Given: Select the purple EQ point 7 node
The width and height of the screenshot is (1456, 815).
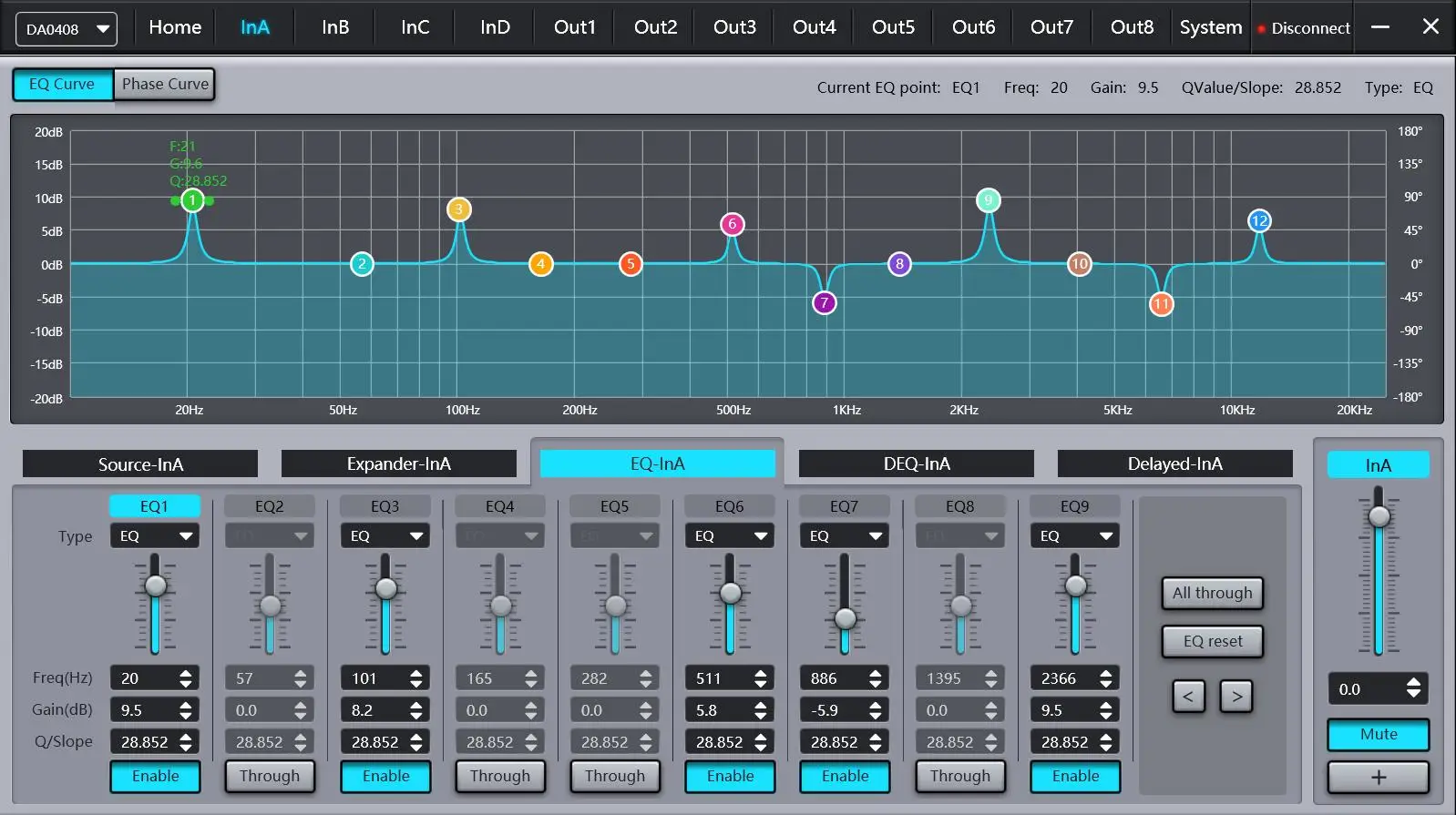Looking at the screenshot, I should [824, 302].
